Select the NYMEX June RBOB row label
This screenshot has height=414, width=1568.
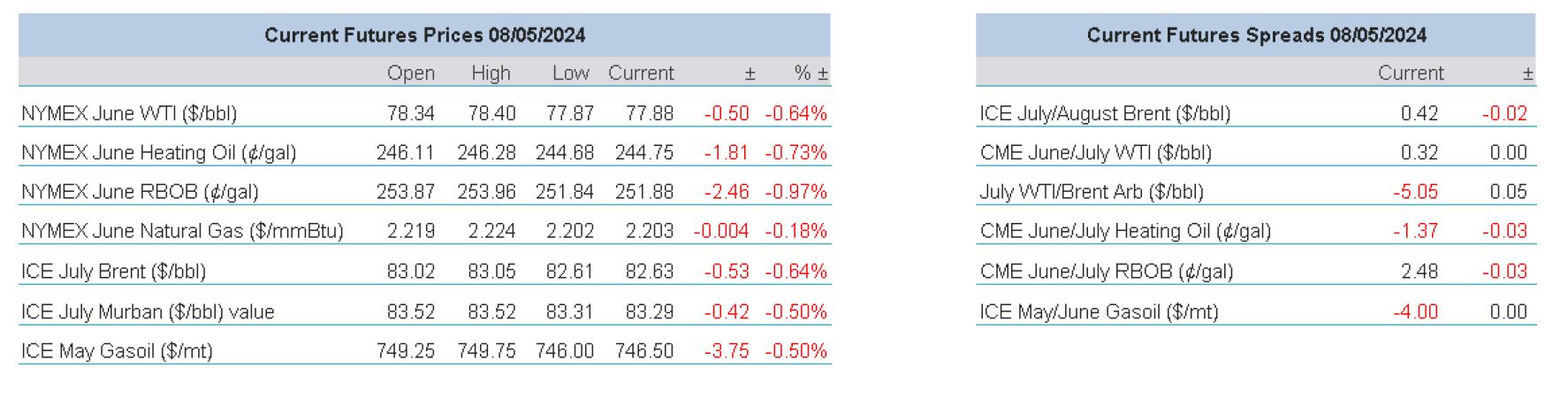(x=140, y=191)
